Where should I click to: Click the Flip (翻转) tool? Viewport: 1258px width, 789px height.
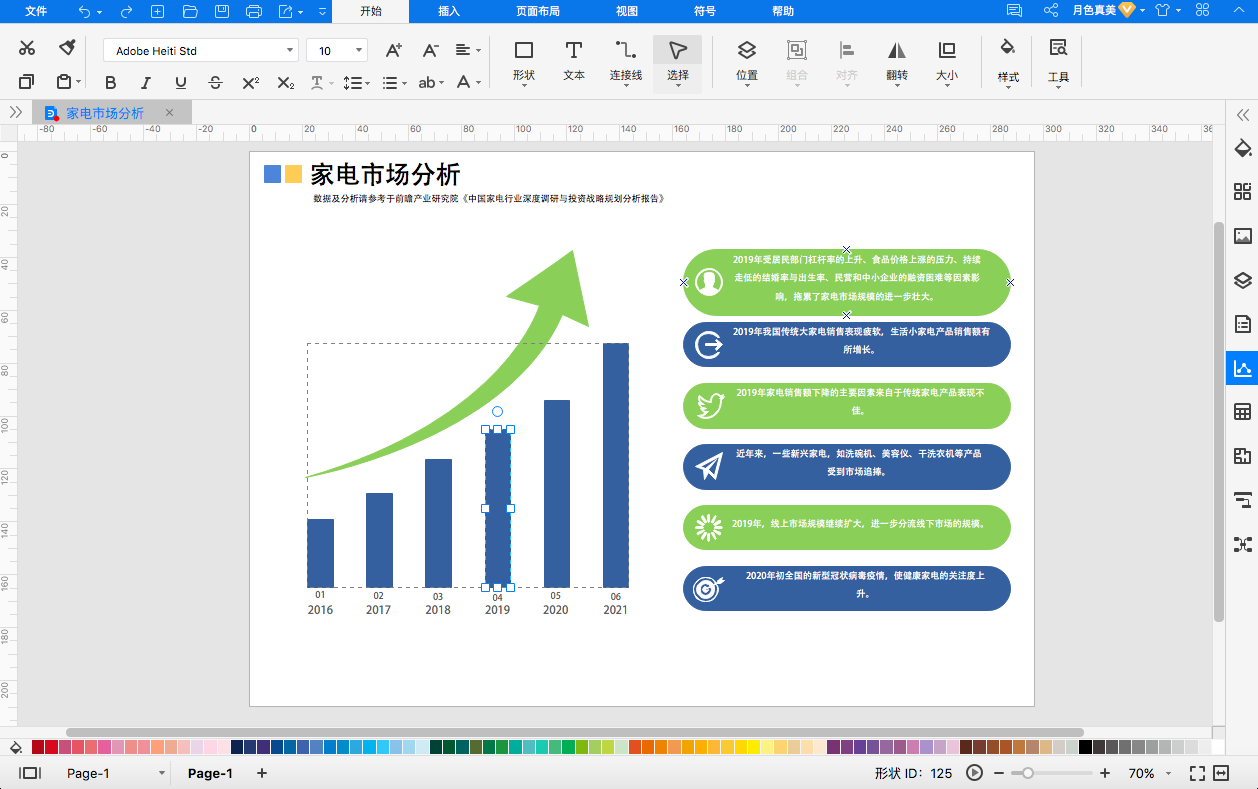pyautogui.click(x=897, y=62)
